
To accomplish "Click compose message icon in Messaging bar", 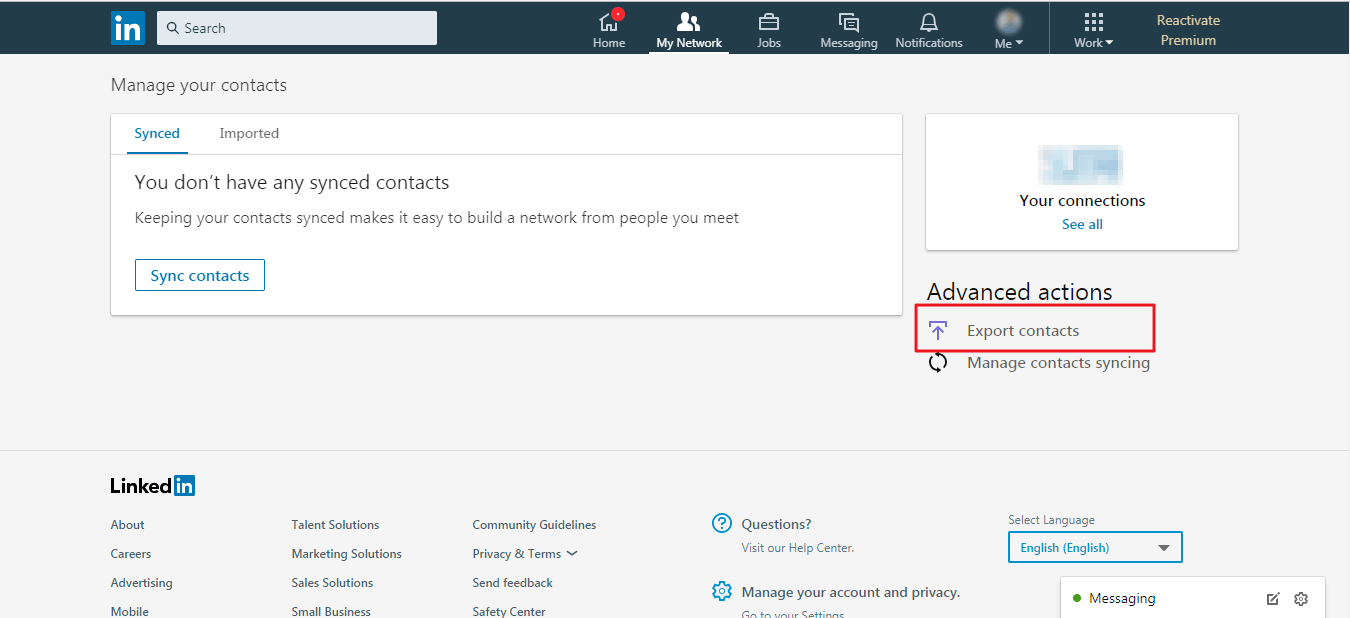I will pos(1273,598).
